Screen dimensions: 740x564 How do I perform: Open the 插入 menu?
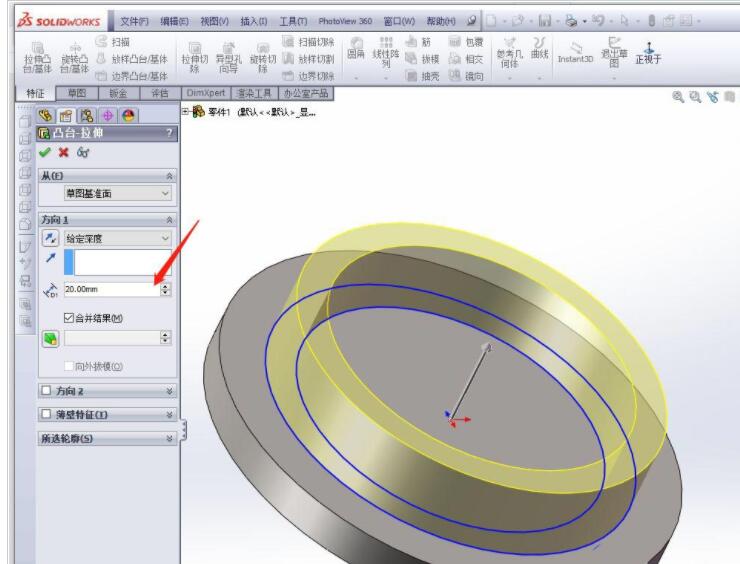click(x=253, y=21)
